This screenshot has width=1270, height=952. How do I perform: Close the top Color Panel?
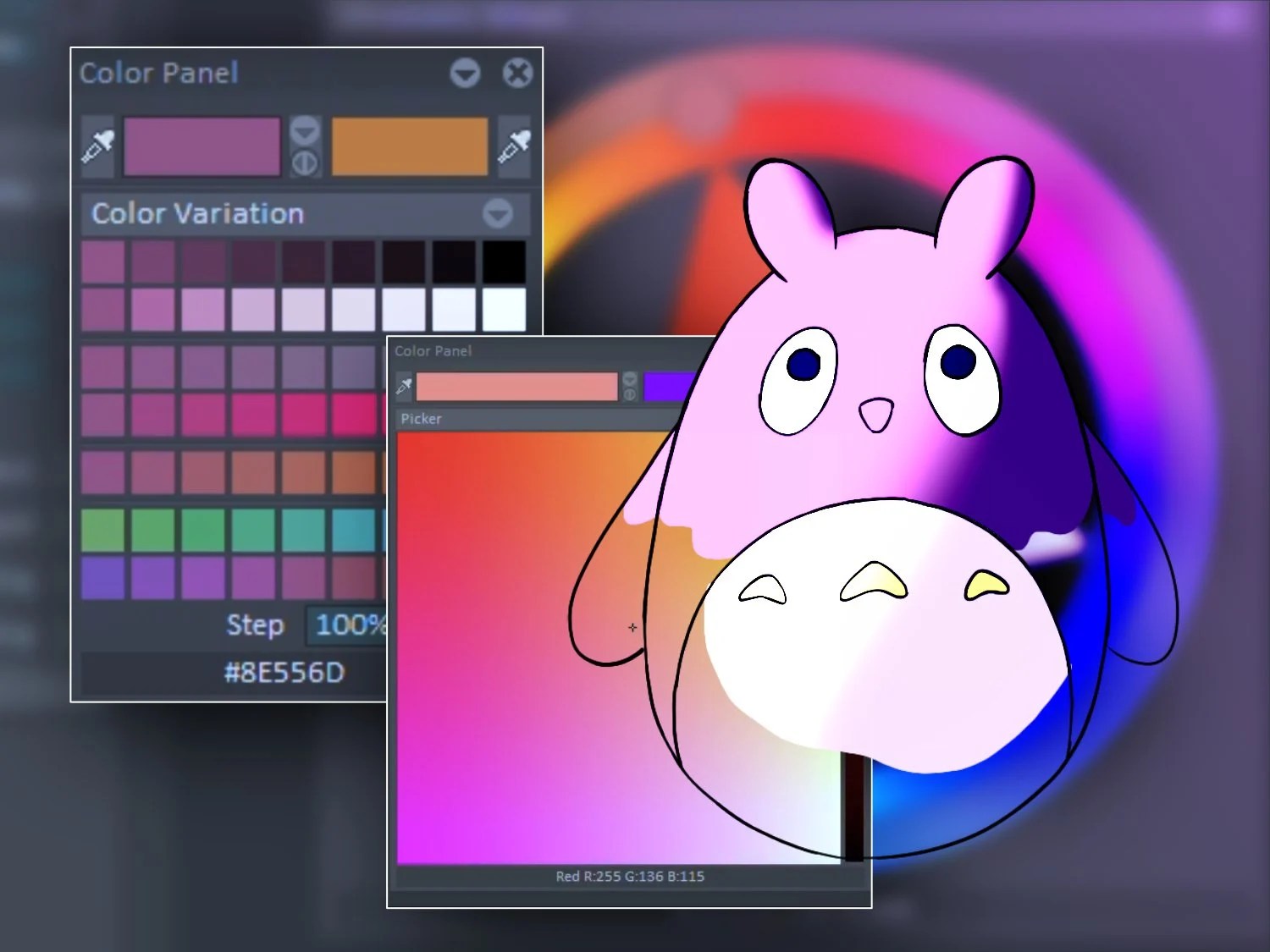pos(518,73)
